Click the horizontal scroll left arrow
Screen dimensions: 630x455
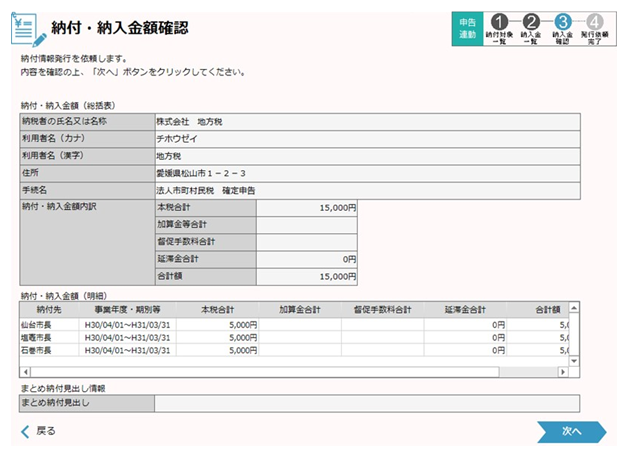[x=25, y=372]
